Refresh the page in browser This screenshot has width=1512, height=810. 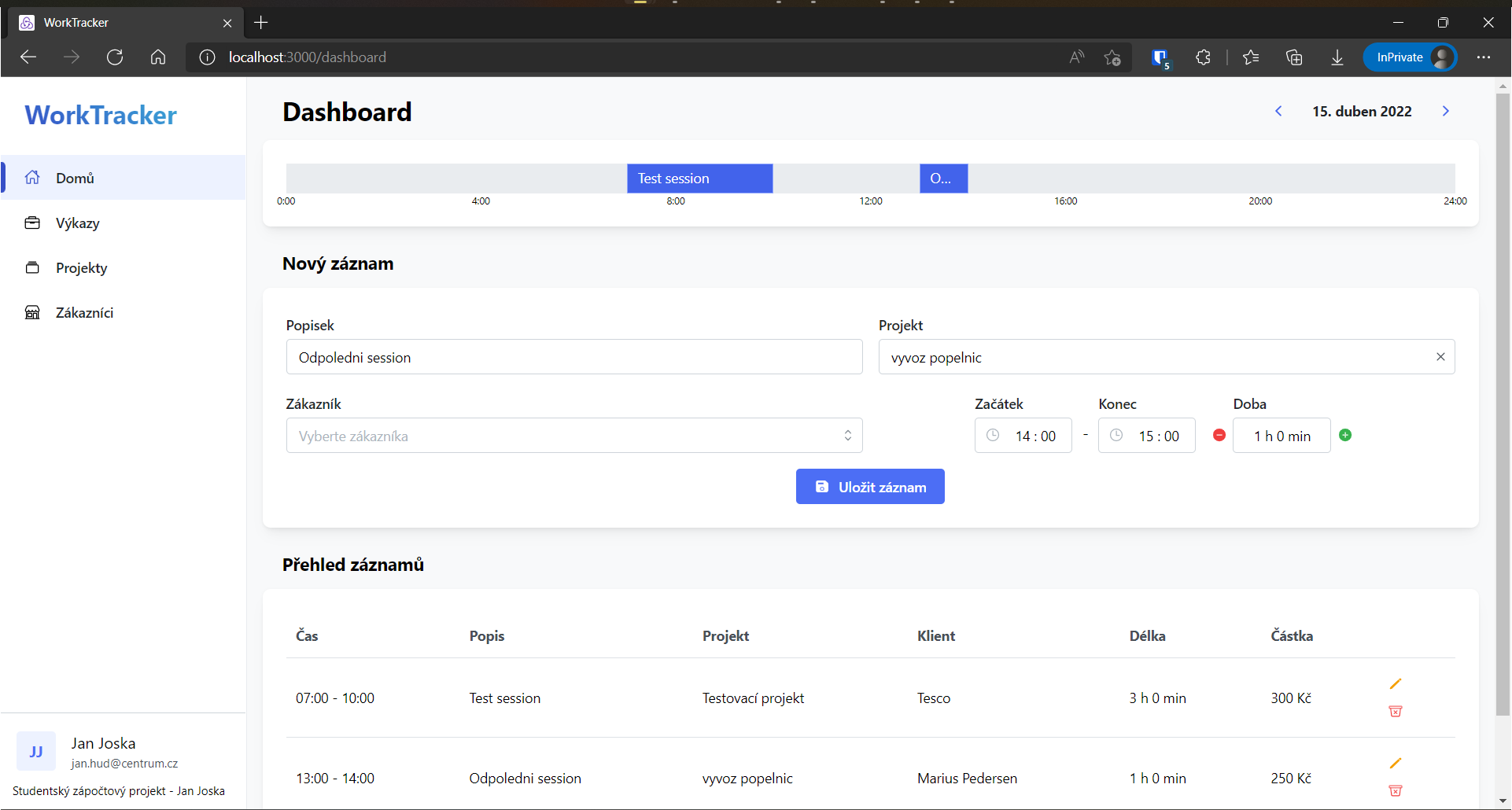coord(115,57)
